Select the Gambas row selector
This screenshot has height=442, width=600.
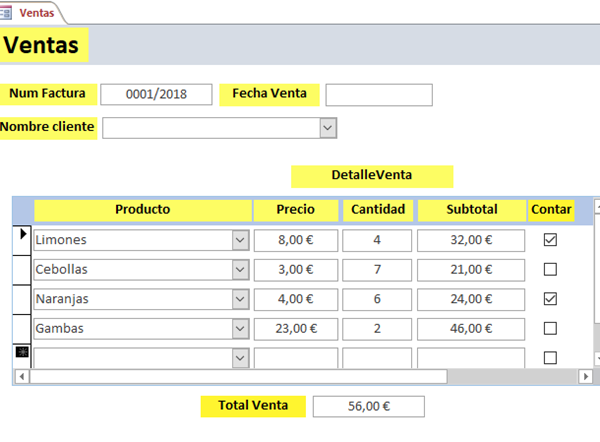tap(22, 328)
